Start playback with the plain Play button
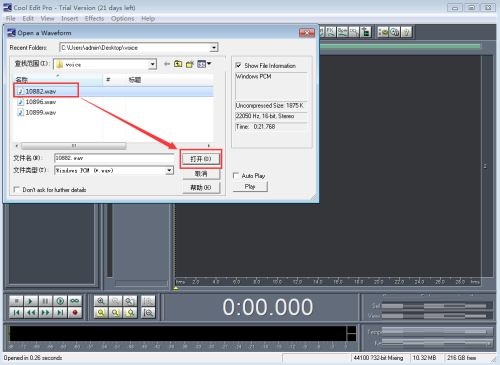This screenshot has height=365, width=500. (31, 301)
